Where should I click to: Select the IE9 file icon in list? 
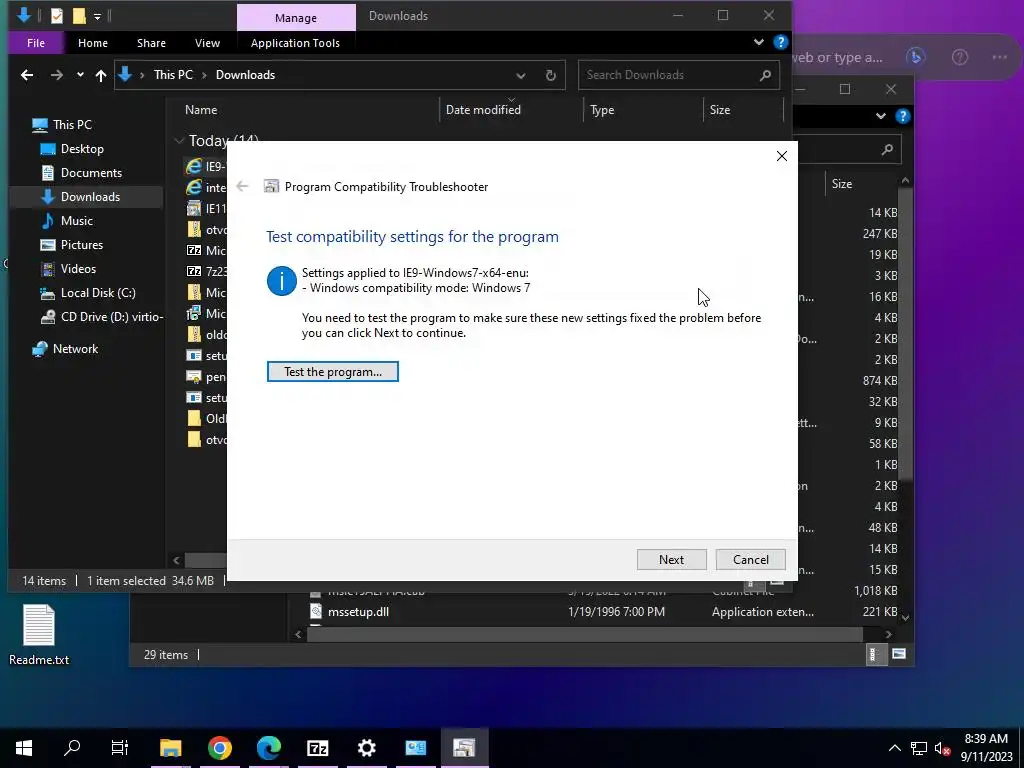click(194, 167)
